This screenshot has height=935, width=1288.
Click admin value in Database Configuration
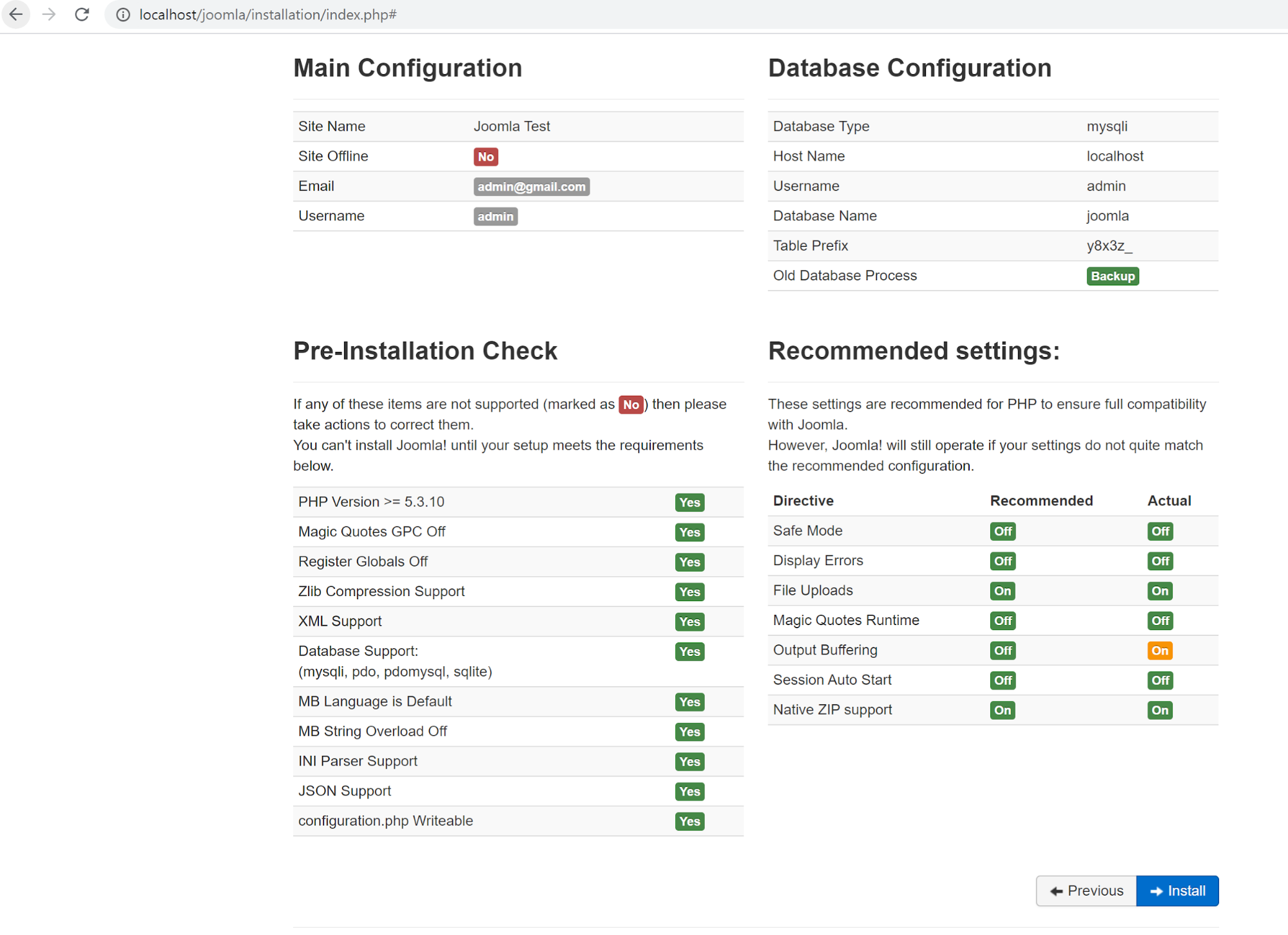[x=1106, y=186]
